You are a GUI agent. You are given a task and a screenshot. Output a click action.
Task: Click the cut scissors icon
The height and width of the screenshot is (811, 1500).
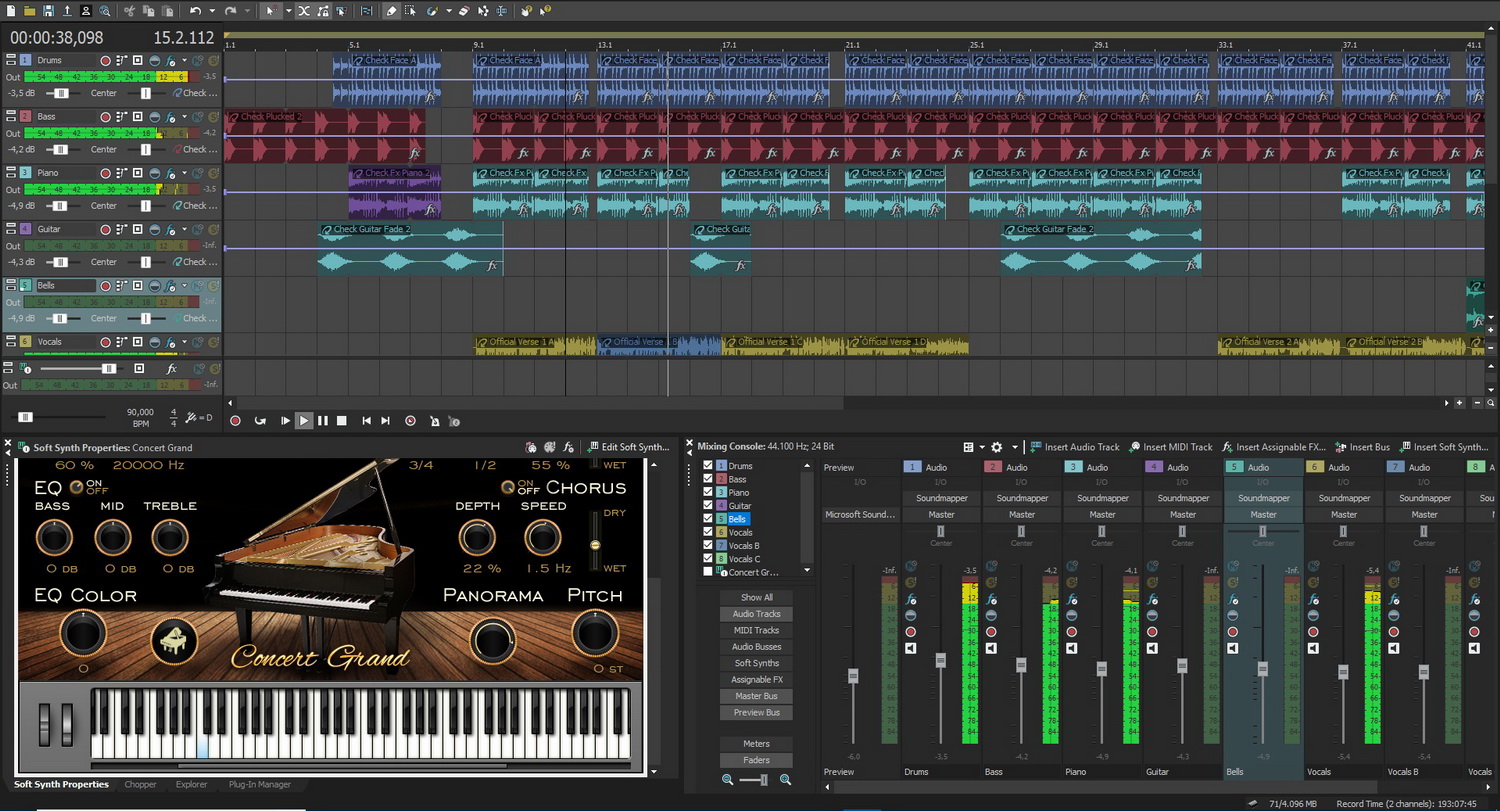[x=130, y=11]
